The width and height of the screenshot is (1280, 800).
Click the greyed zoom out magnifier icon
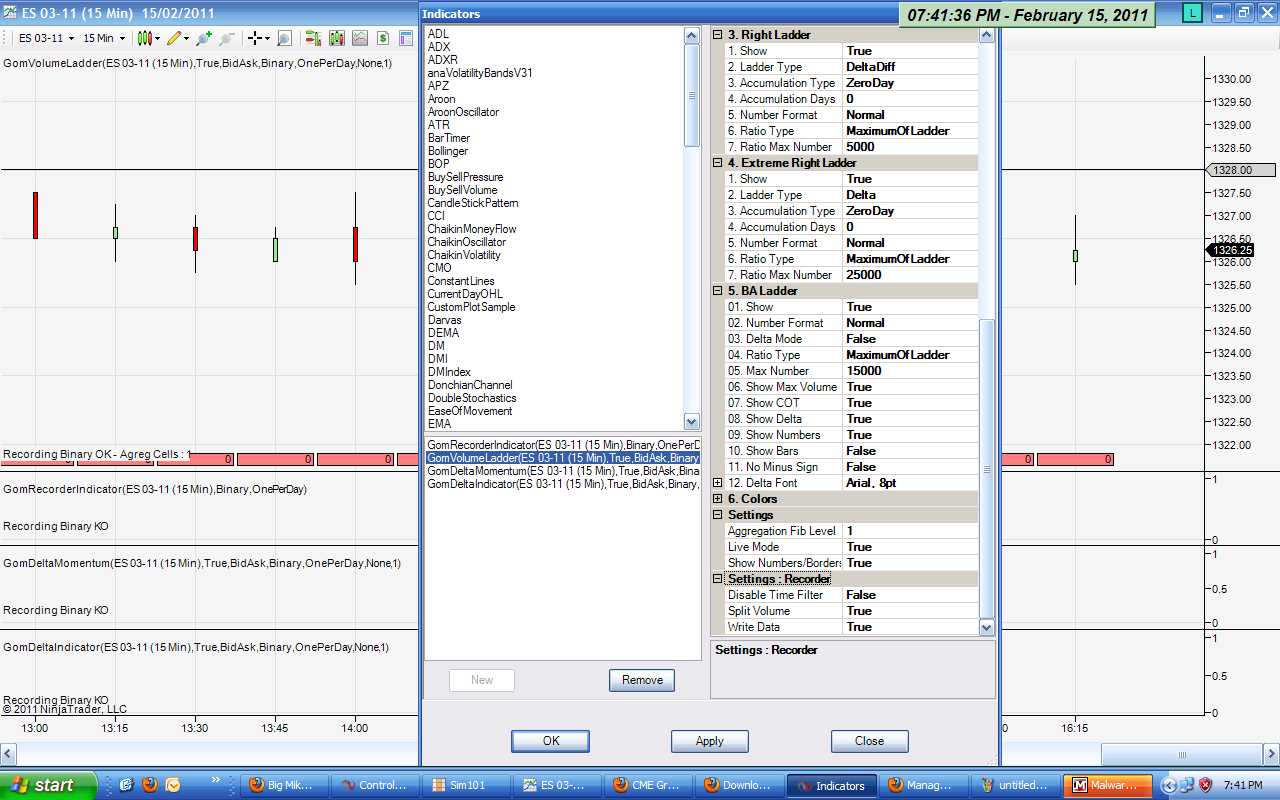227,38
